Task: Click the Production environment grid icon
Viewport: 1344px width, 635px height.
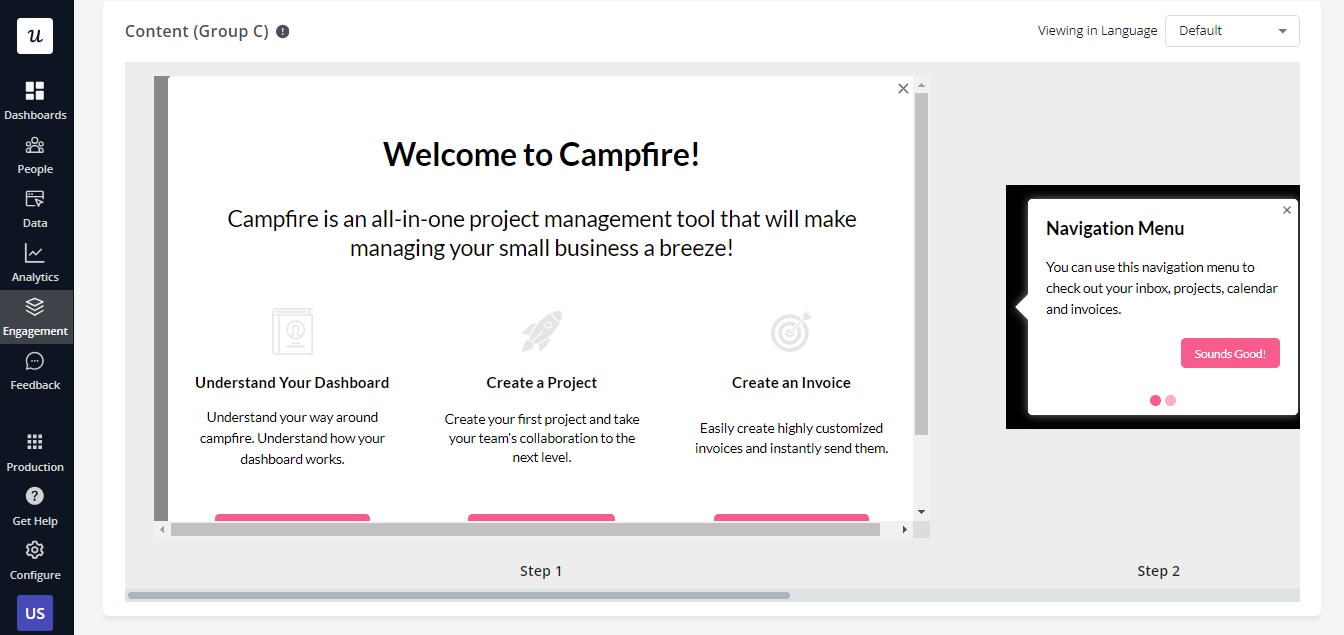Action: point(35,443)
